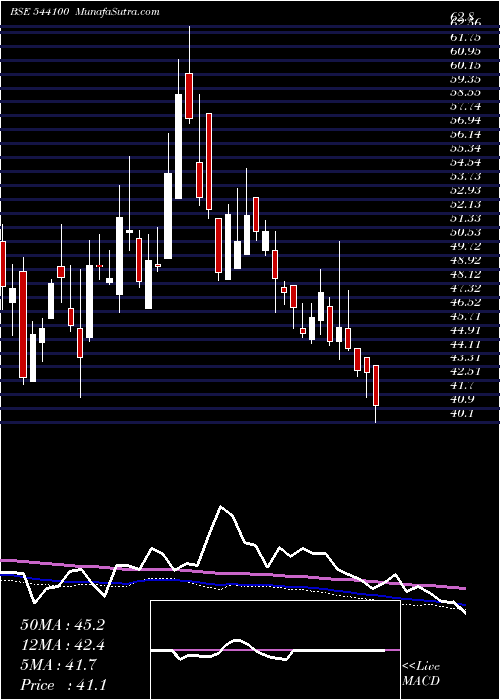Select the 54.54 price axis label

tap(465, 162)
